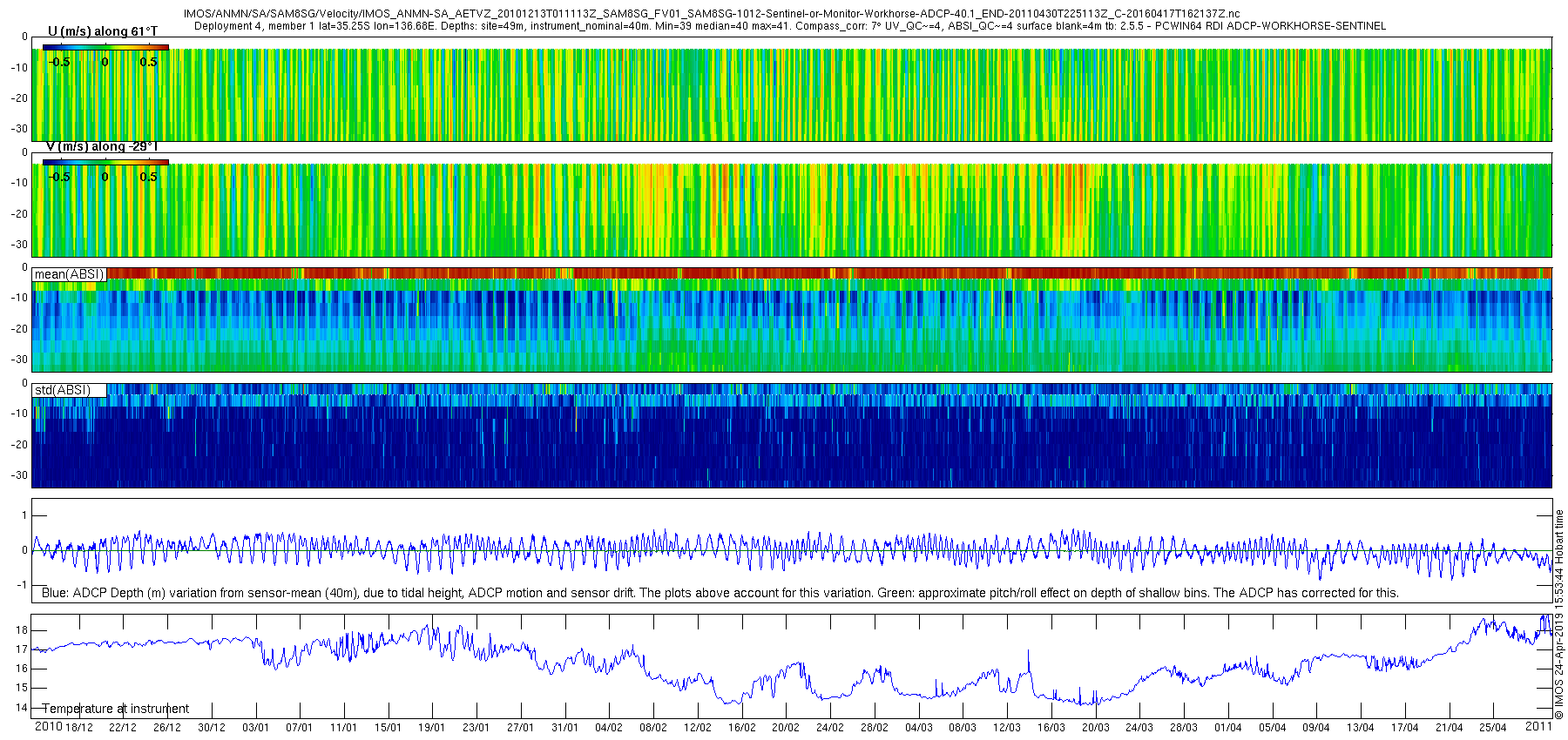This screenshot has height=740, width=1568.
Task: Click the 'V (m/s) along -29°T' title
Action: pyautogui.click(x=102, y=146)
